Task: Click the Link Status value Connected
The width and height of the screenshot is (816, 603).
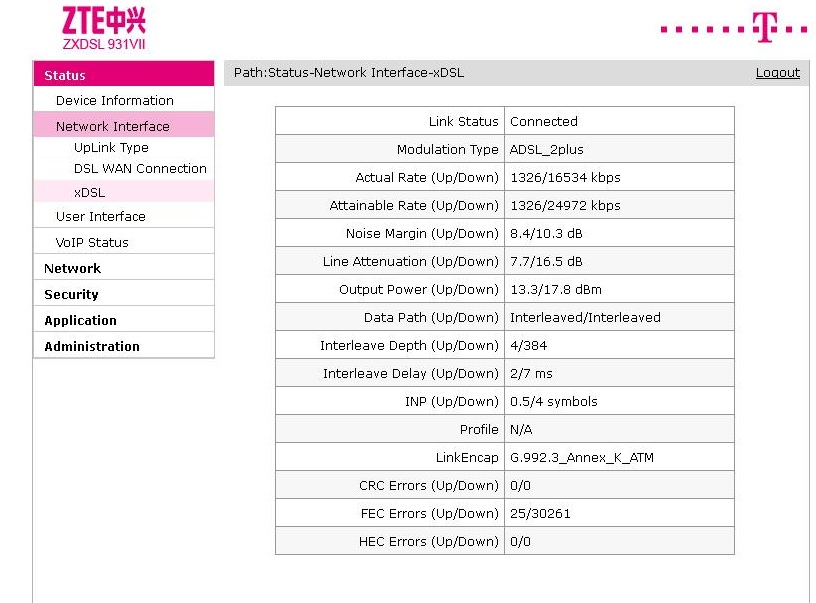Action: pos(544,121)
